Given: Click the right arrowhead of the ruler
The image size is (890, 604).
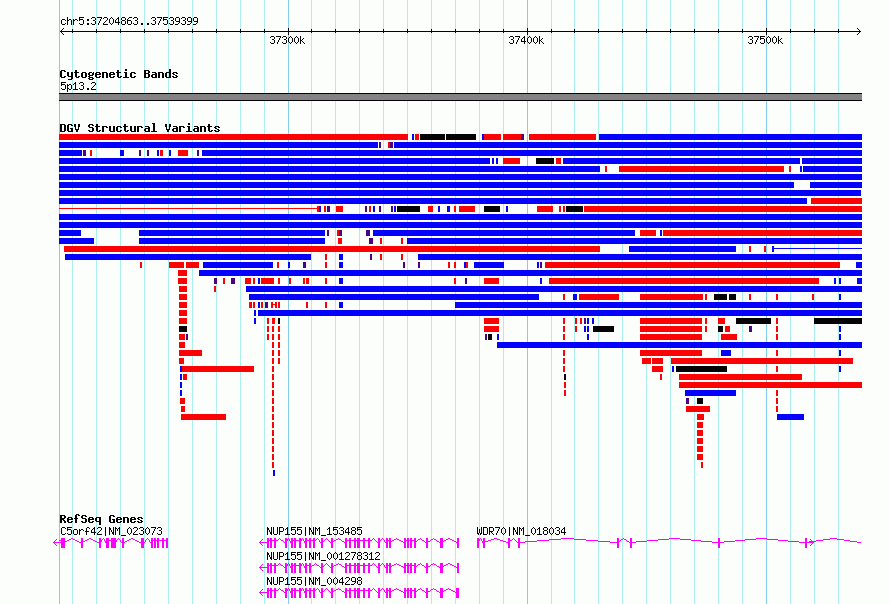Looking at the screenshot, I should click(x=859, y=31).
